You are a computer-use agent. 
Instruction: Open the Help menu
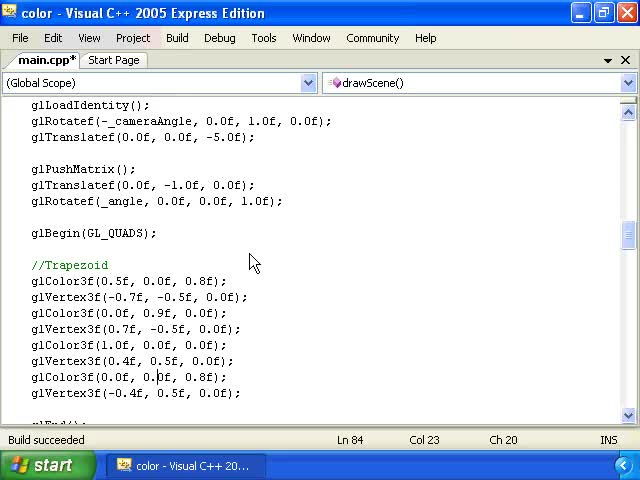pos(425,38)
